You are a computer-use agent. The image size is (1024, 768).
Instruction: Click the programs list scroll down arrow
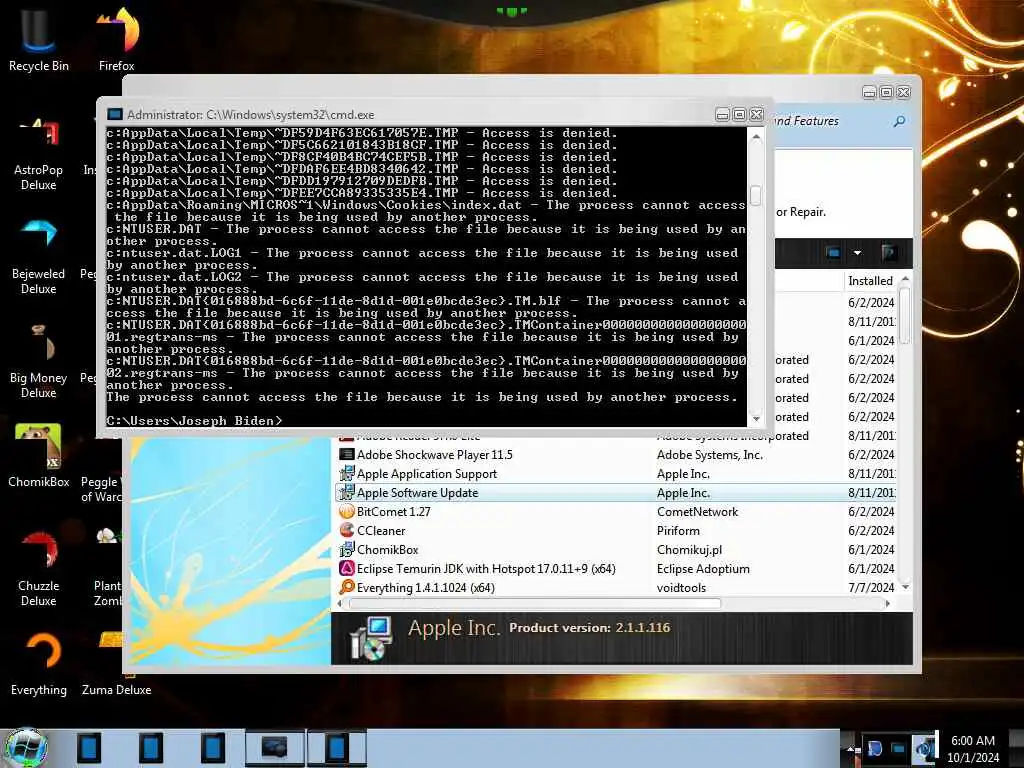pos(905,587)
